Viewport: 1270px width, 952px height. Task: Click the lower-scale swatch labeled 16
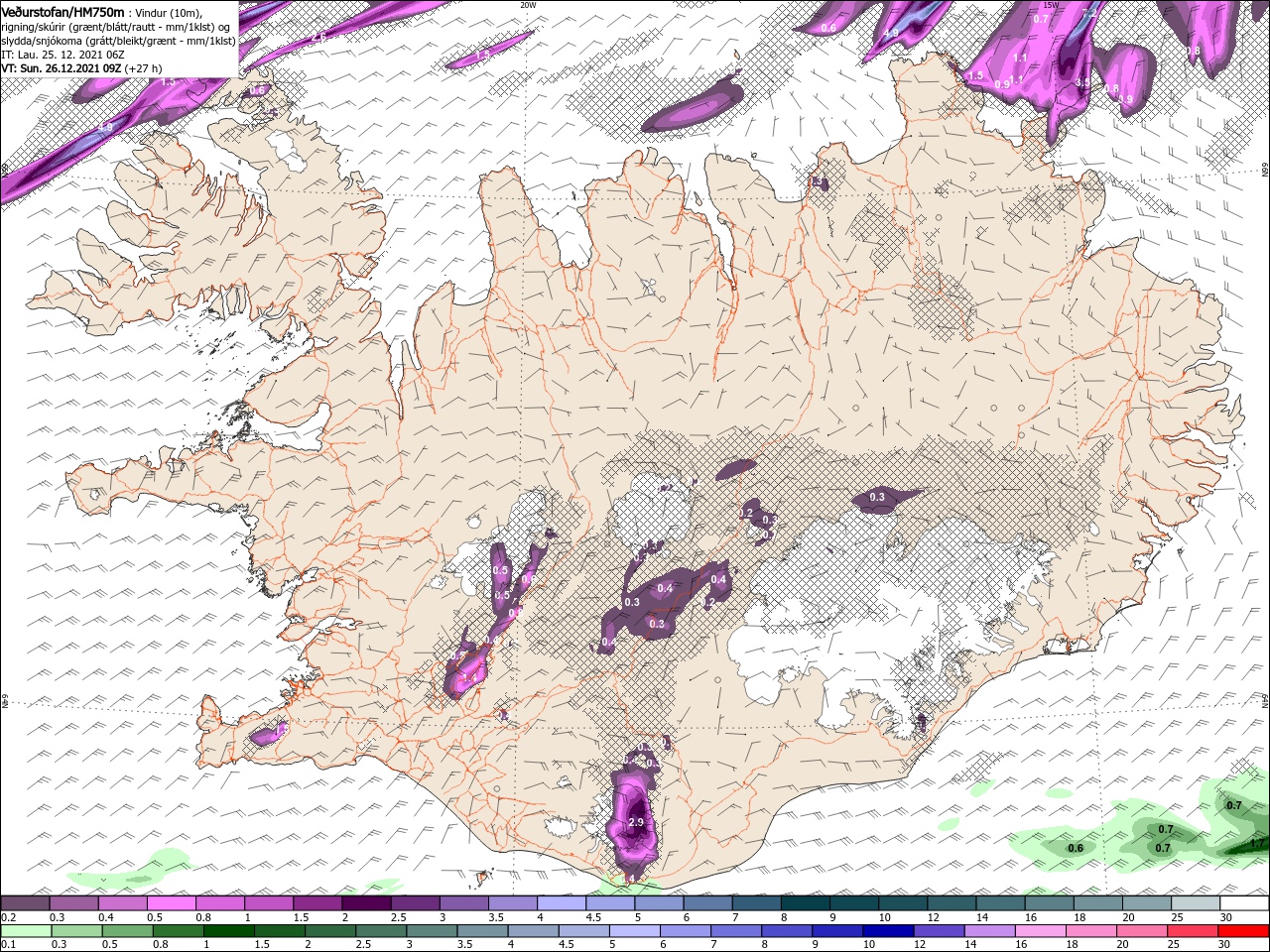tap(1041, 930)
